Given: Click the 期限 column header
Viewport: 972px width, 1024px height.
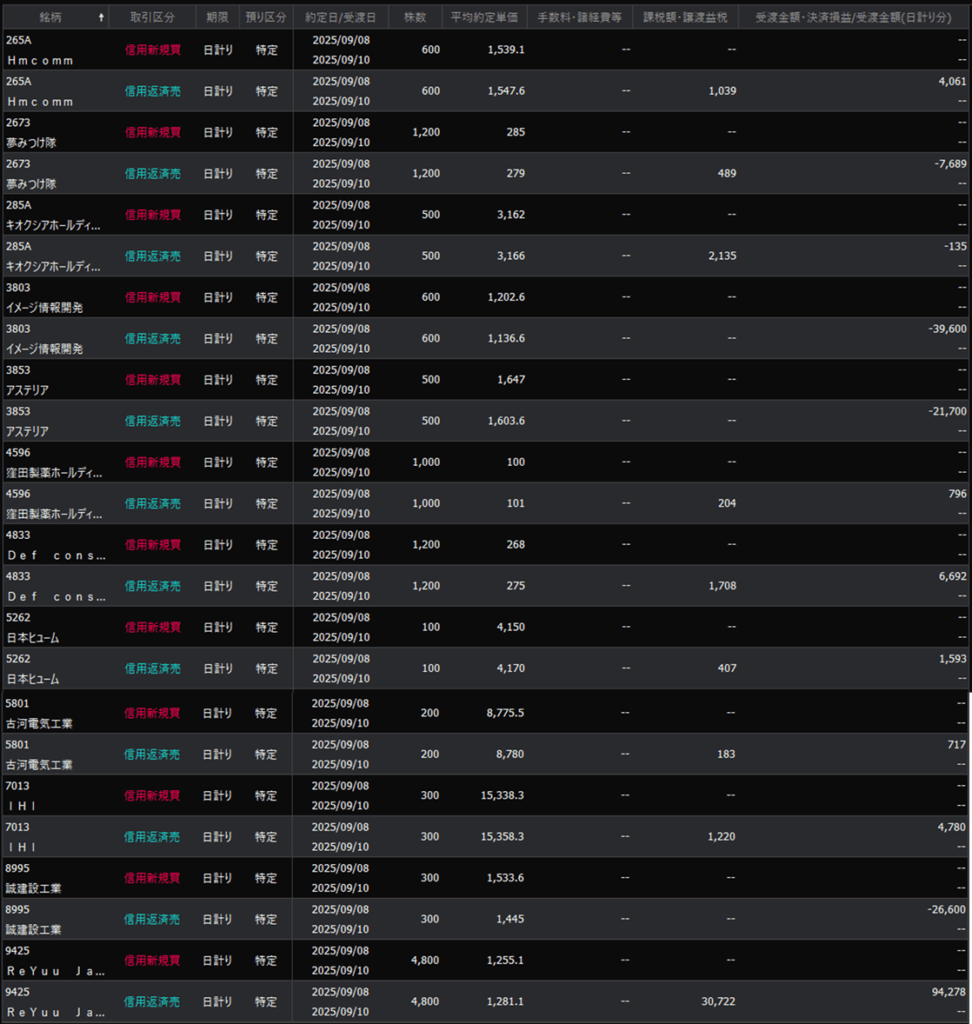Looking at the screenshot, I should (x=217, y=18).
